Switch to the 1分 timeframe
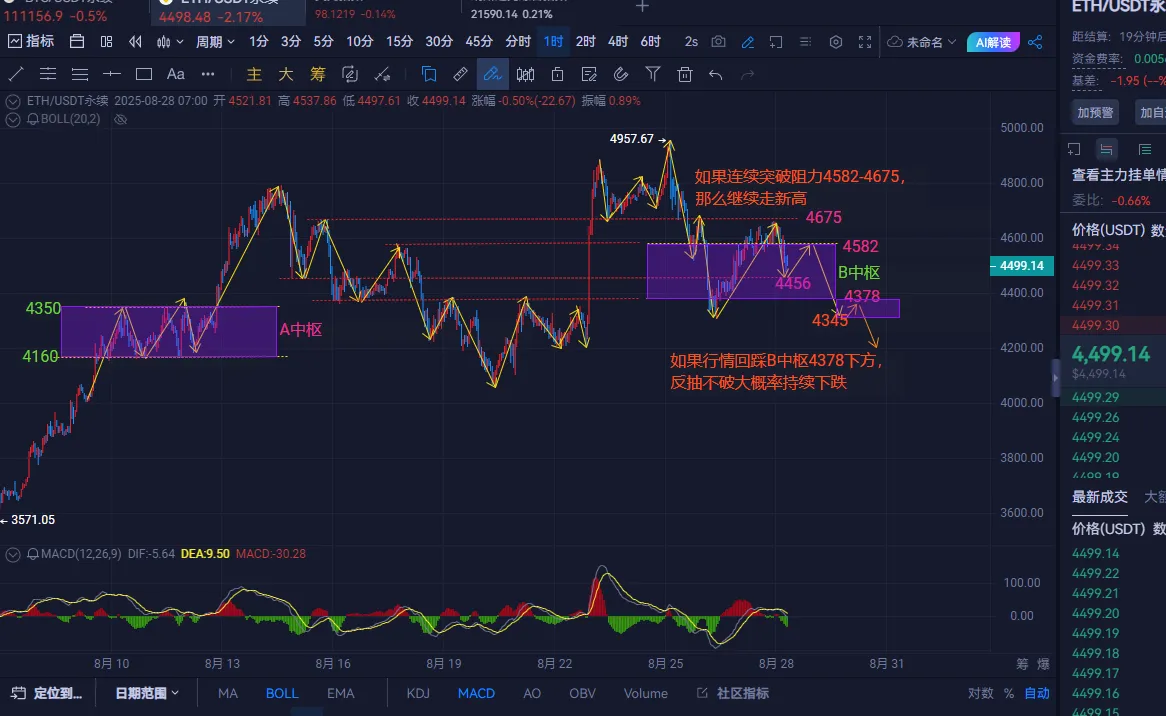Screen dimensions: 1166x716 pos(258,42)
